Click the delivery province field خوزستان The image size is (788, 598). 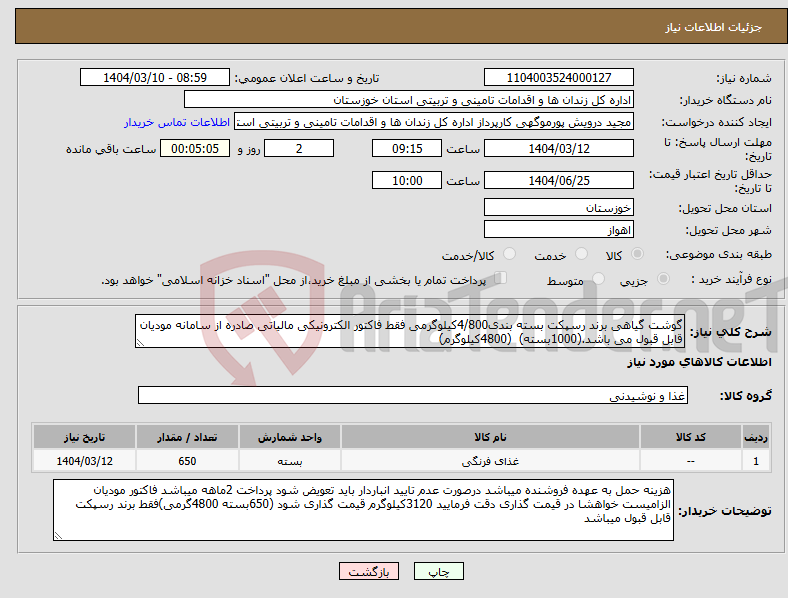tap(558, 207)
